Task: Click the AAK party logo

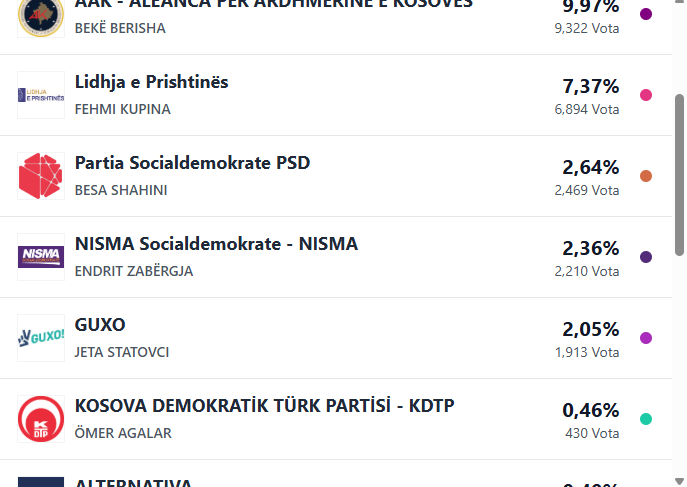Action: pos(41,16)
